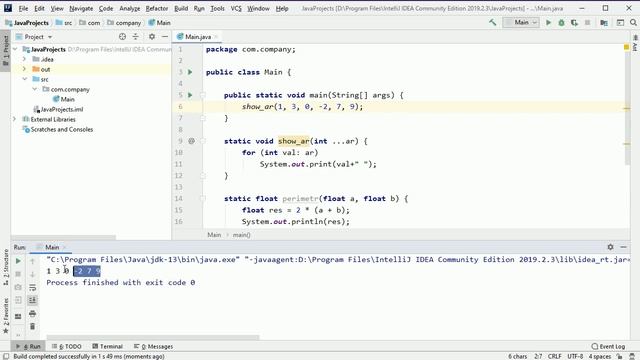The width and height of the screenshot is (640, 360).
Task: Dump threads with the camera icon
Action: tap(18, 287)
